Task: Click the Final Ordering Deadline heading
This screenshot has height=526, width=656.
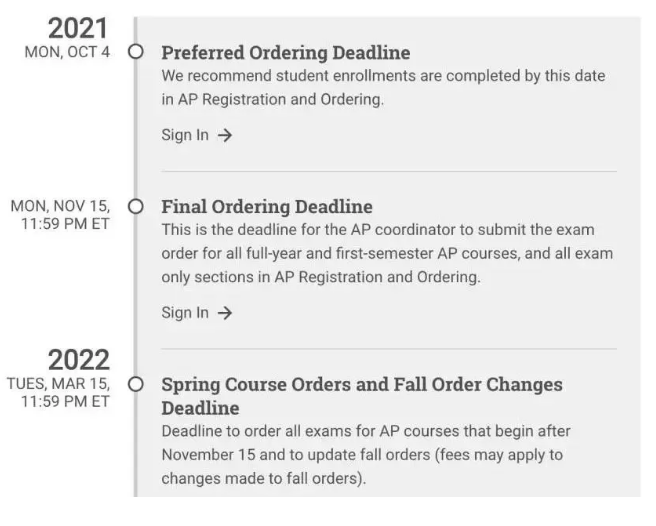Action: [x=267, y=207]
